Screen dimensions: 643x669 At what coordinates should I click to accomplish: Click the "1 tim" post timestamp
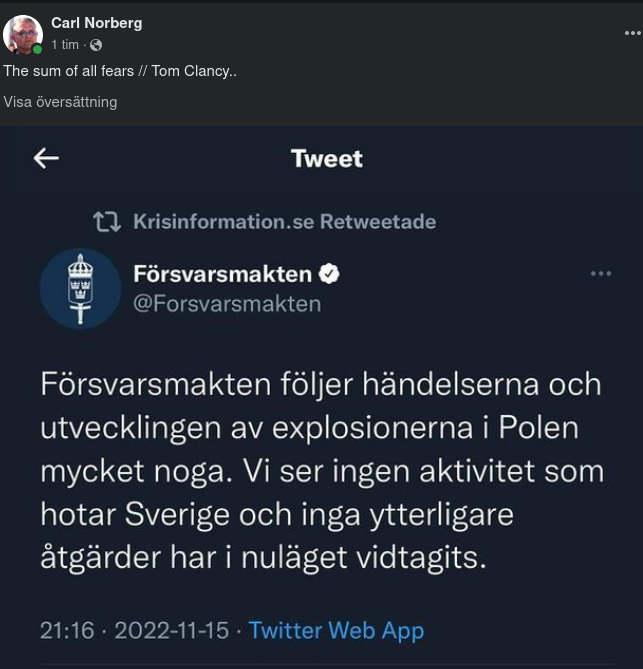[x=65, y=45]
